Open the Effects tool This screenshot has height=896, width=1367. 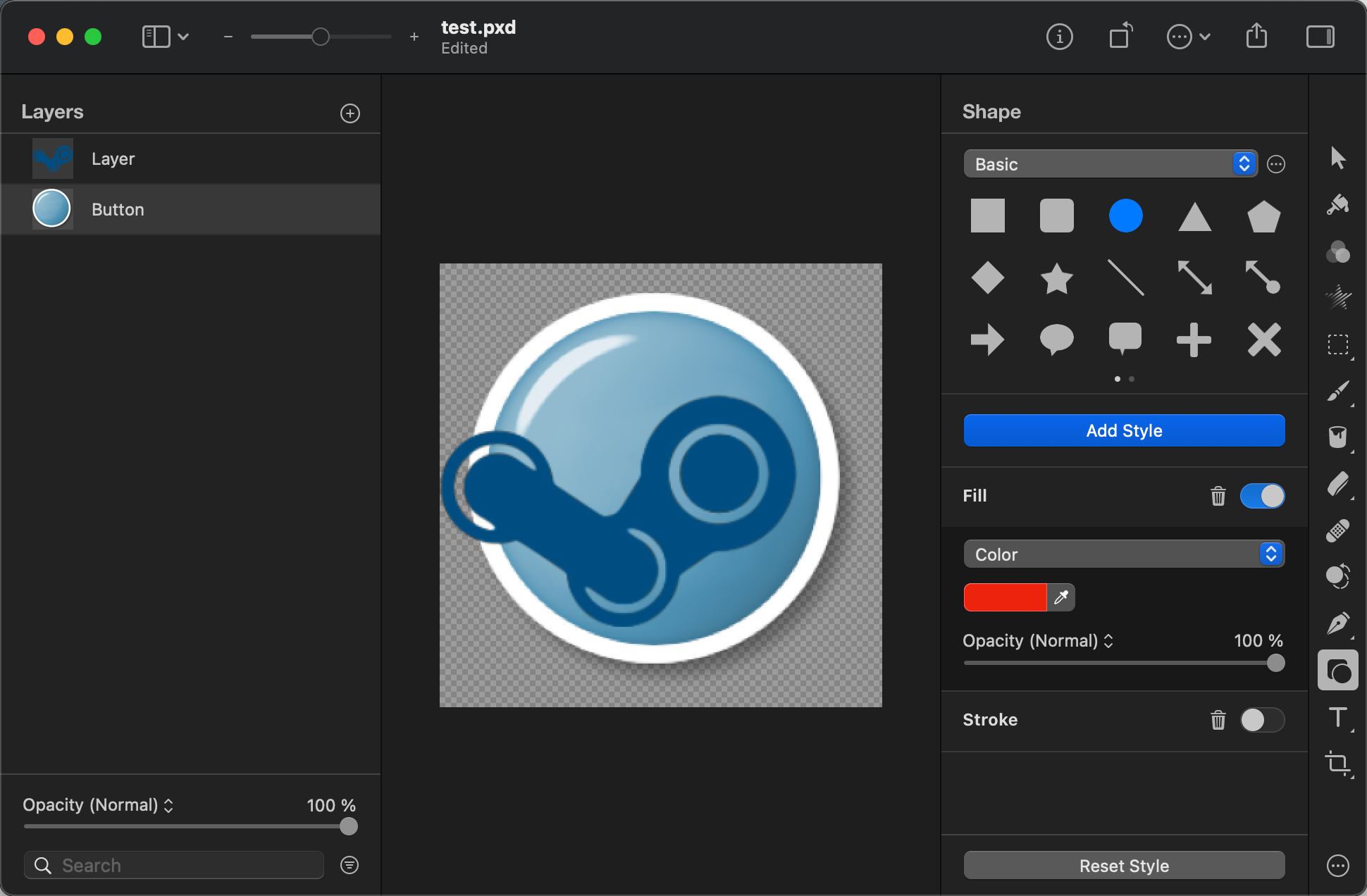1337,297
